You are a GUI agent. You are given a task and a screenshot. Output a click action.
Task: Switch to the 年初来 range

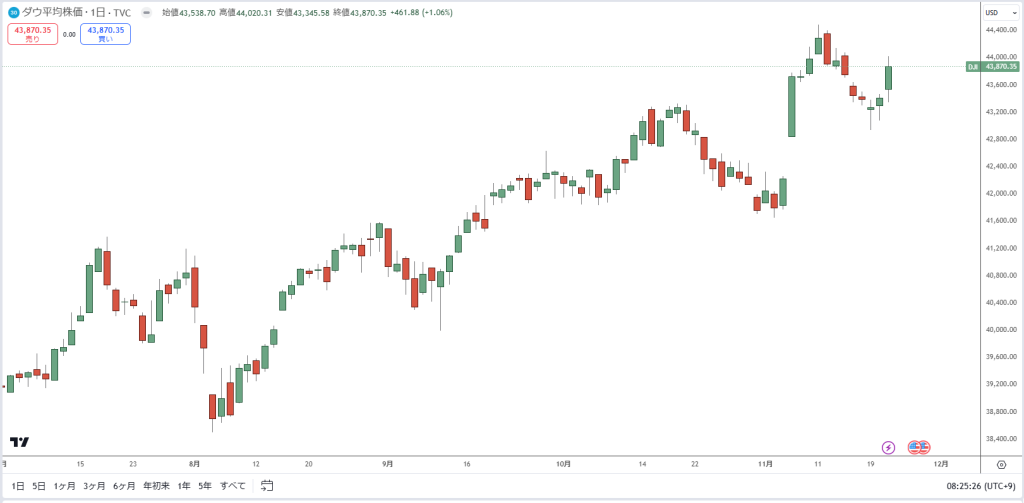[156, 485]
